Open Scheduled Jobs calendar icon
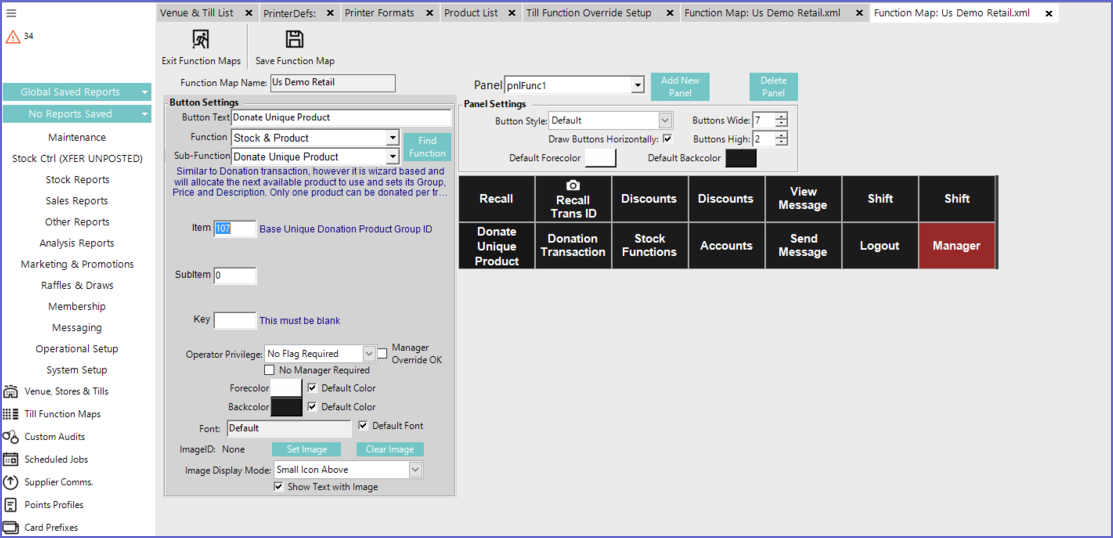The image size is (1113, 538). click(11, 459)
